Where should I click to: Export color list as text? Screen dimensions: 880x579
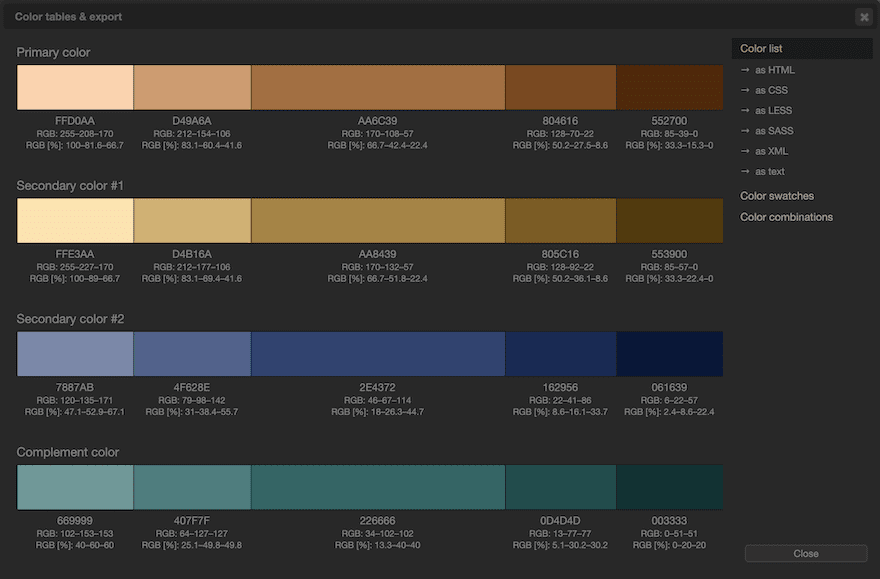tap(769, 171)
